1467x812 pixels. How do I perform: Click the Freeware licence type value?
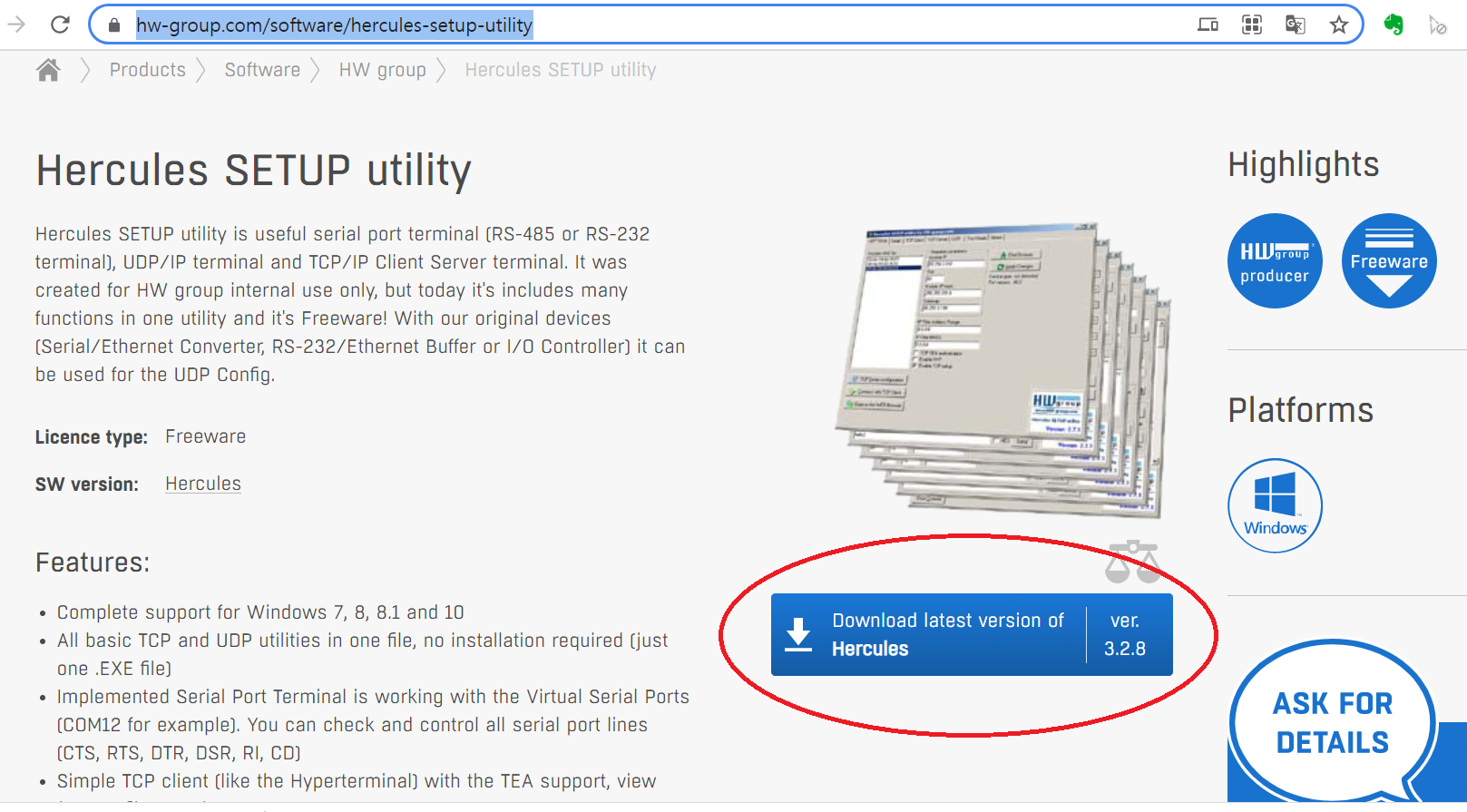[x=206, y=436]
